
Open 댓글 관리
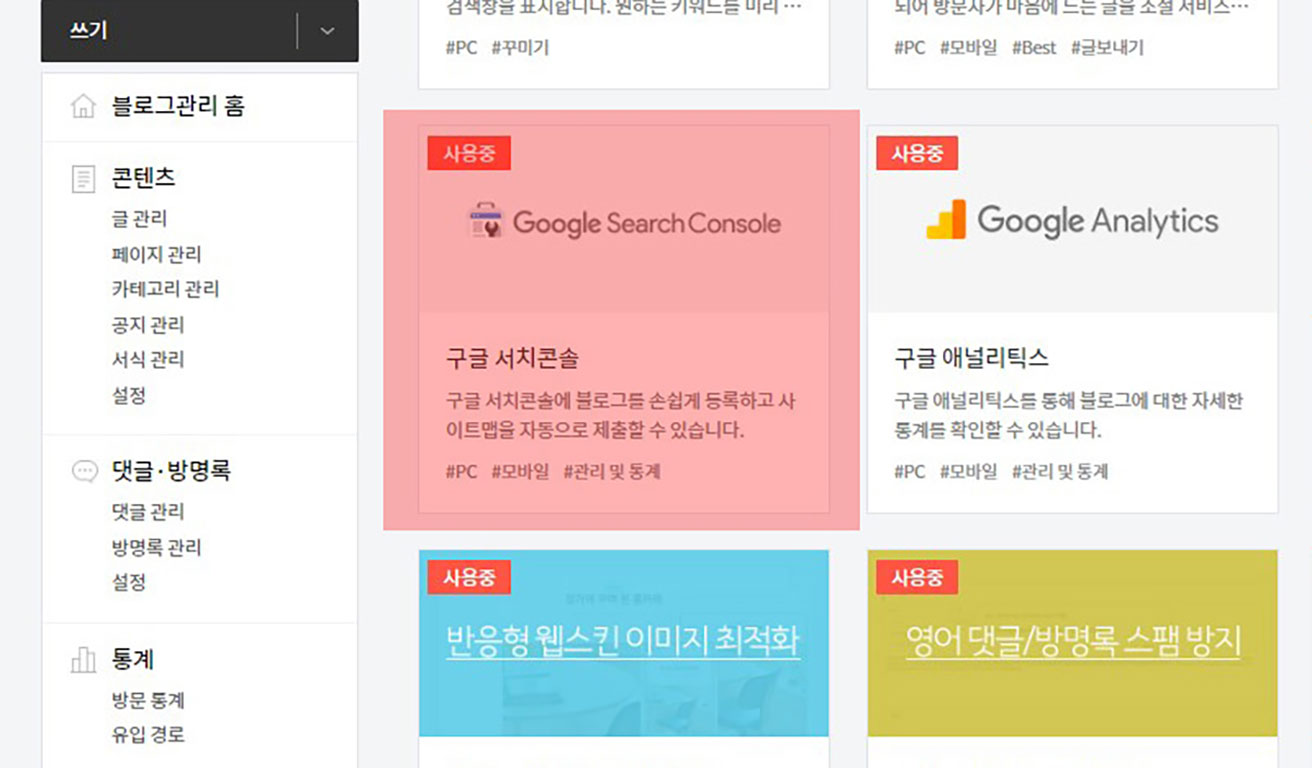[148, 512]
